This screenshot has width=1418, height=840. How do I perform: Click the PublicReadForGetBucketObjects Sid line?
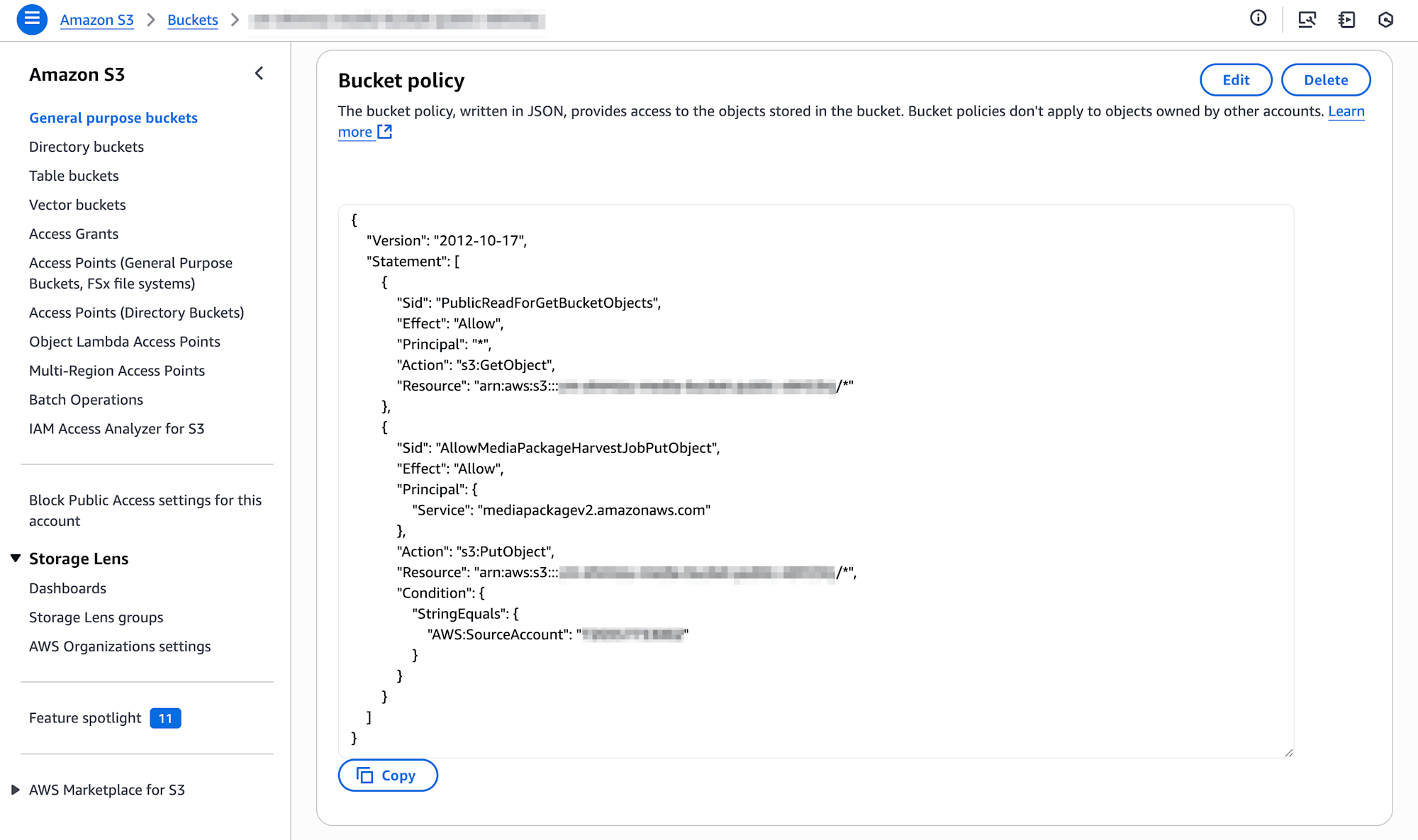529,303
